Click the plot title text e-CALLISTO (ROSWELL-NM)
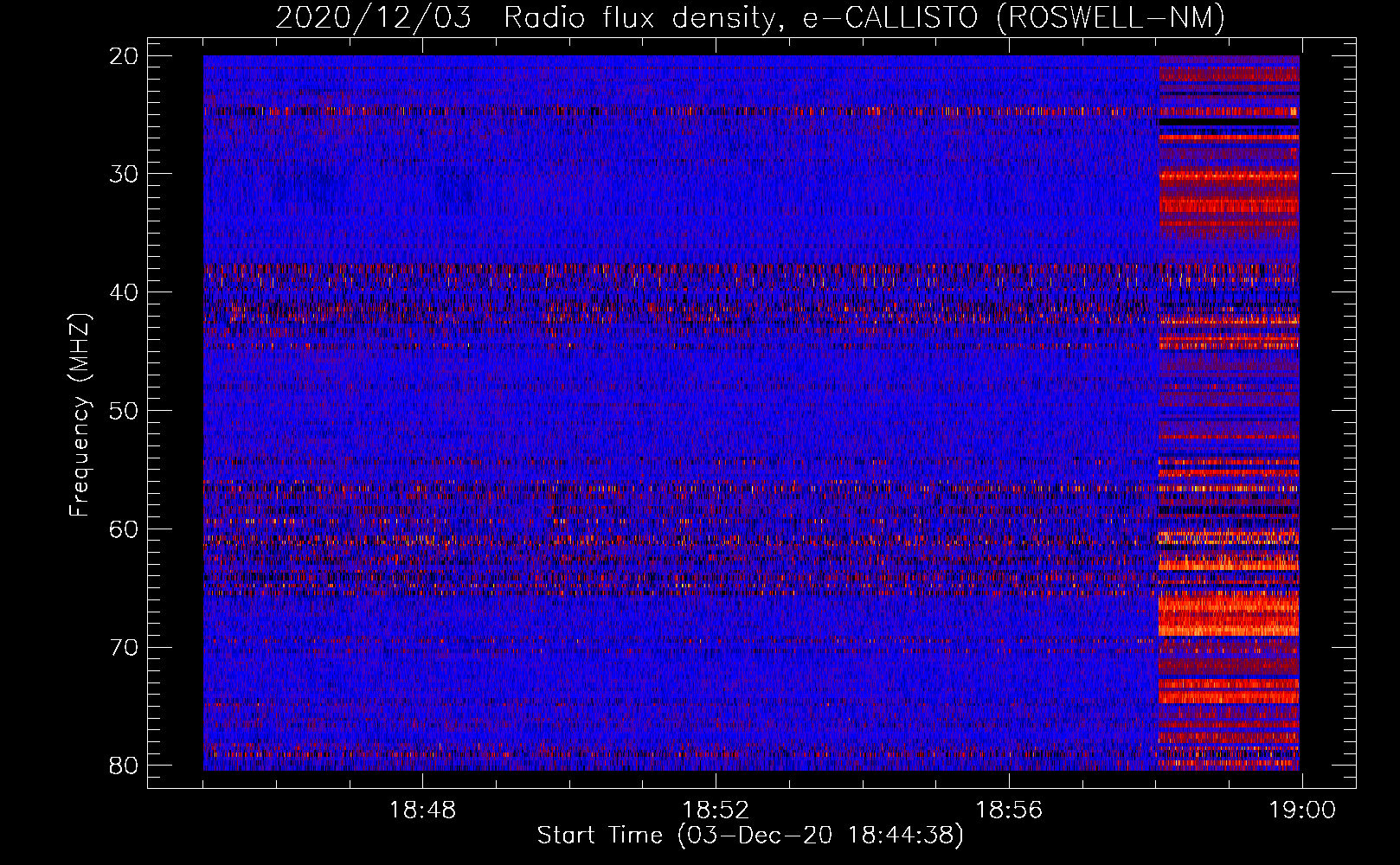 coord(1014,17)
